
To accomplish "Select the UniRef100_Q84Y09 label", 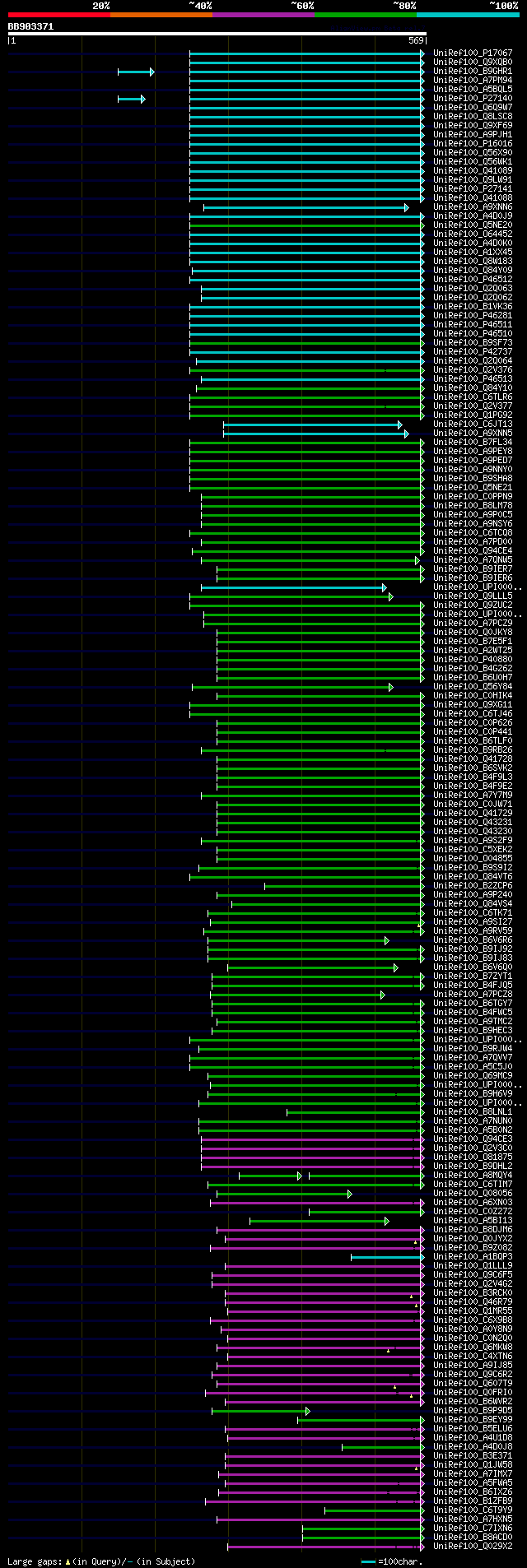I will (473, 270).
